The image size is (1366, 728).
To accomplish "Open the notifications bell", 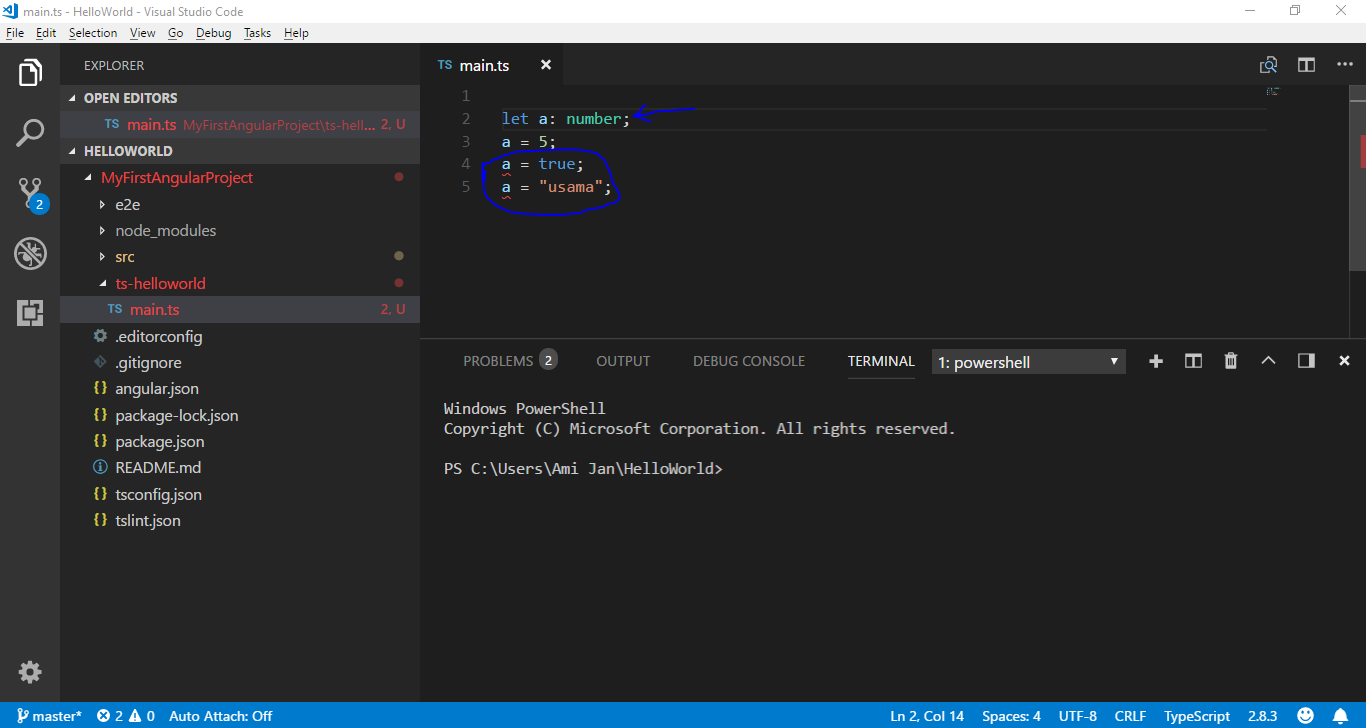I will tap(1340, 716).
